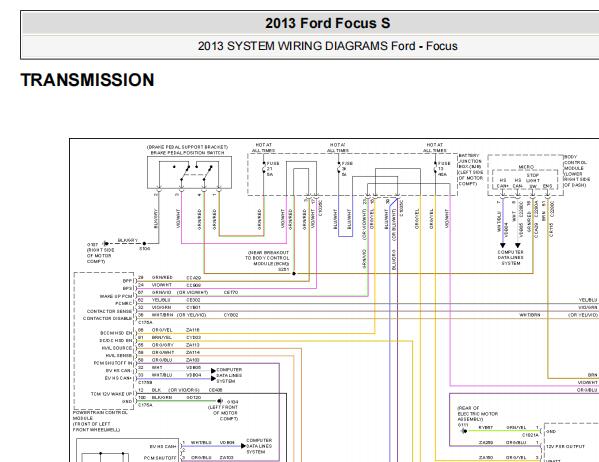The width and height of the screenshot is (599, 462).
Task: Click the 'HVIL SOURCE' pin label
Action: (x=117, y=348)
